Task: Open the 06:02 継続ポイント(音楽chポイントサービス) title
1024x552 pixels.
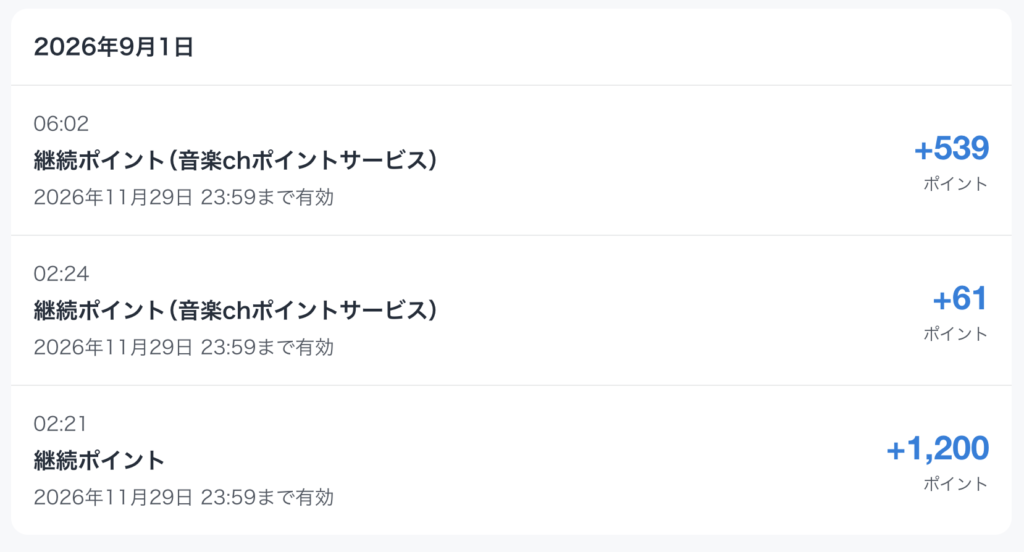Action: 235,160
